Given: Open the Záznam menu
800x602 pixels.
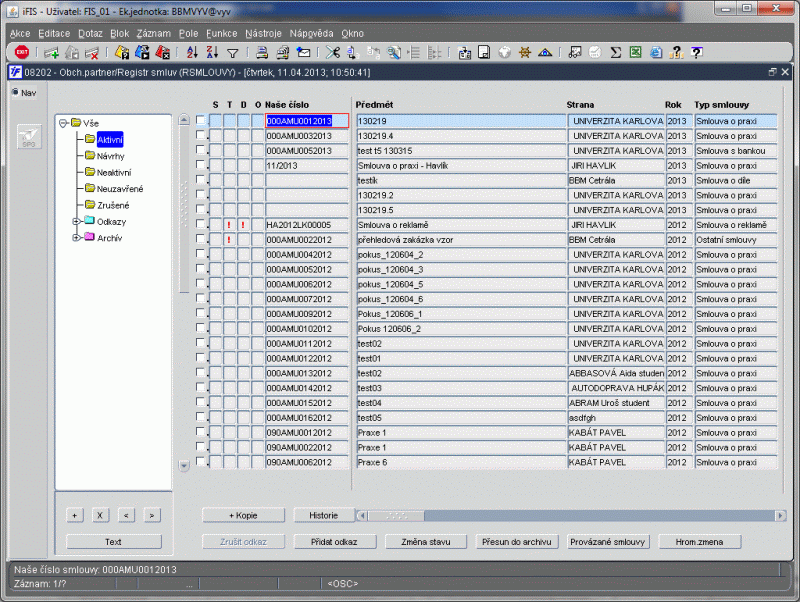Looking at the screenshot, I should pyautogui.click(x=153, y=33).
